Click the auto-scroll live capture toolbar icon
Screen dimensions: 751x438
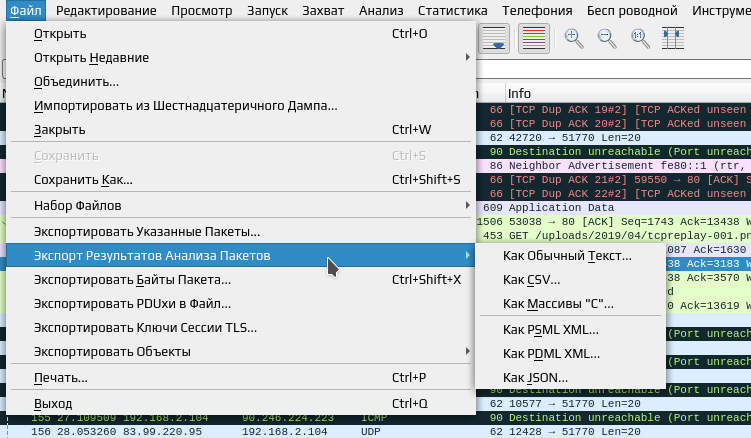point(494,38)
